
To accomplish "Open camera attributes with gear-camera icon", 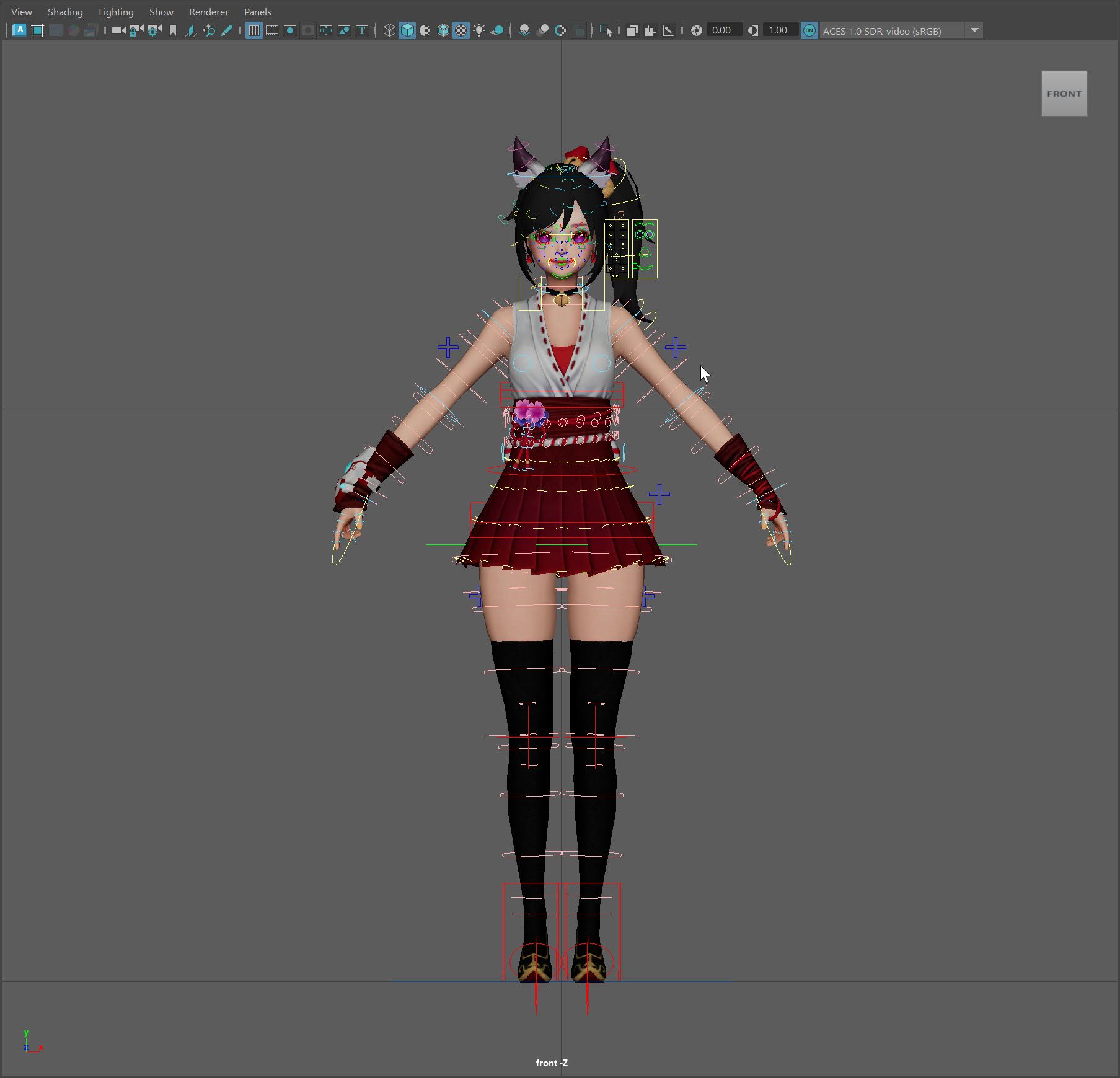I will [x=154, y=30].
